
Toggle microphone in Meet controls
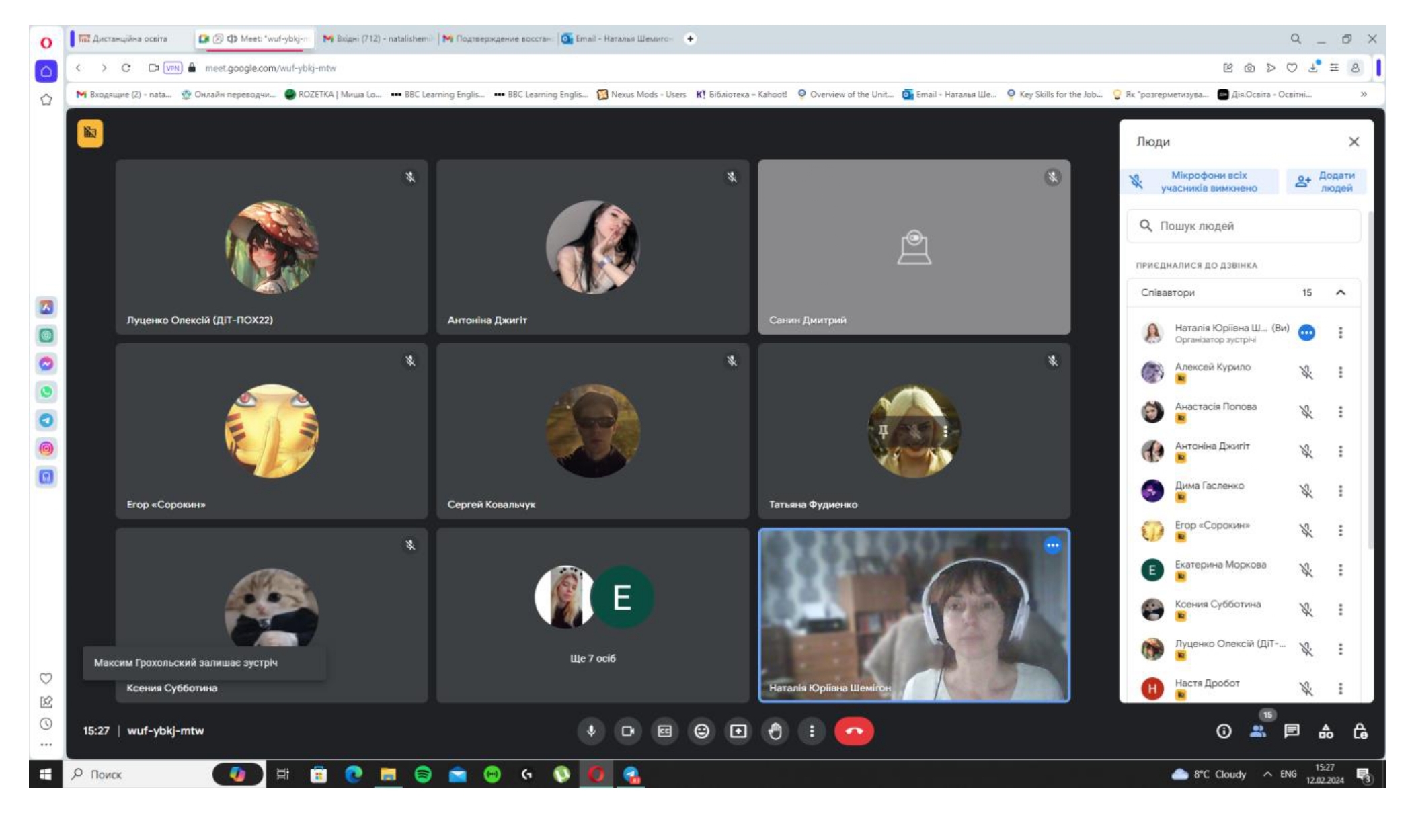click(x=591, y=731)
